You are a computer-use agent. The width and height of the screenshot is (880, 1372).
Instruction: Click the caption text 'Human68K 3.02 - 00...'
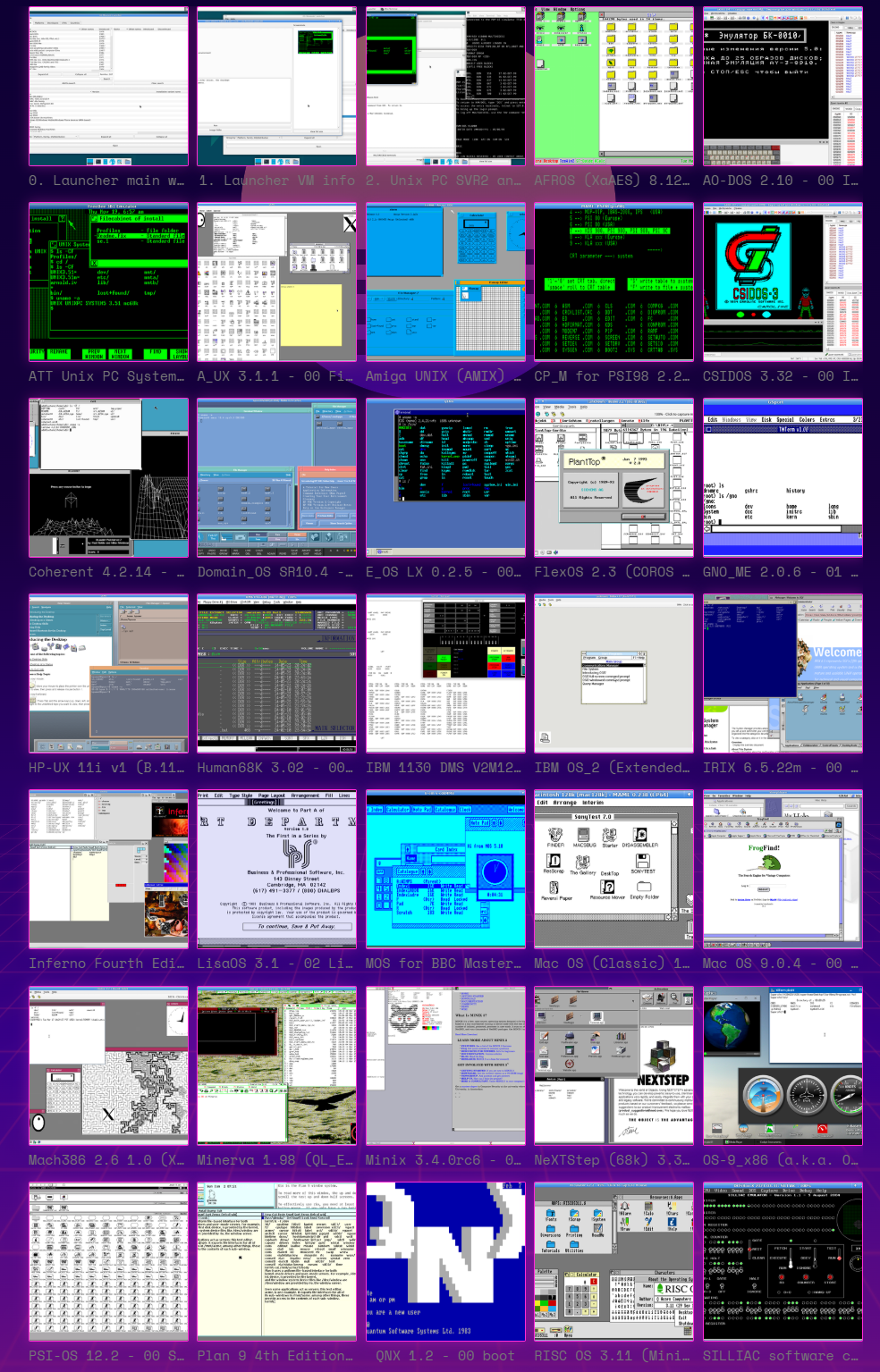[275, 768]
